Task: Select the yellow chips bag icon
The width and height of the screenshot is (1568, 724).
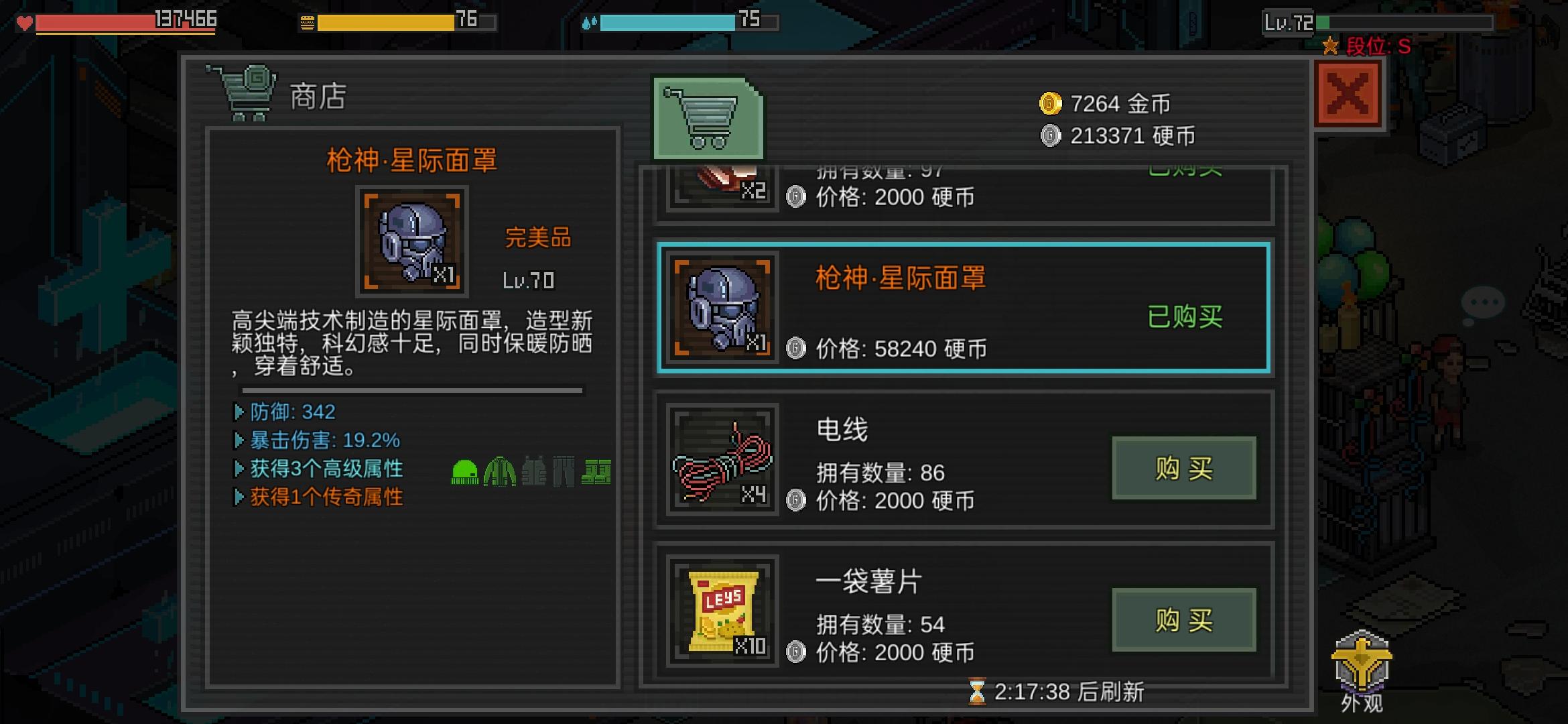Action: pos(723,611)
